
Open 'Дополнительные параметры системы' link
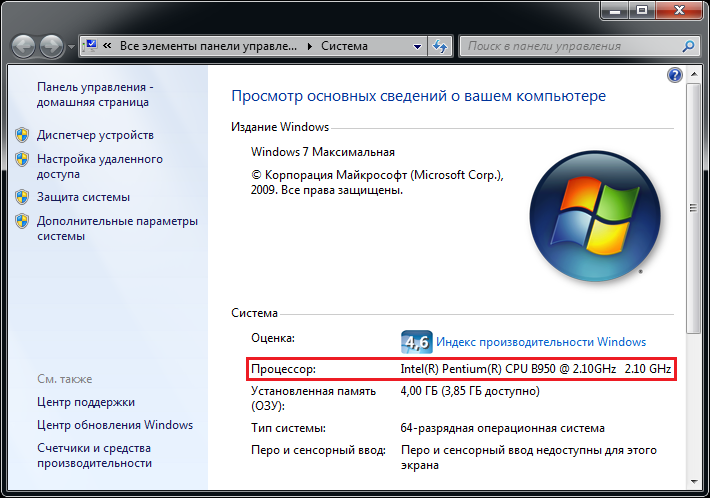coord(117,228)
